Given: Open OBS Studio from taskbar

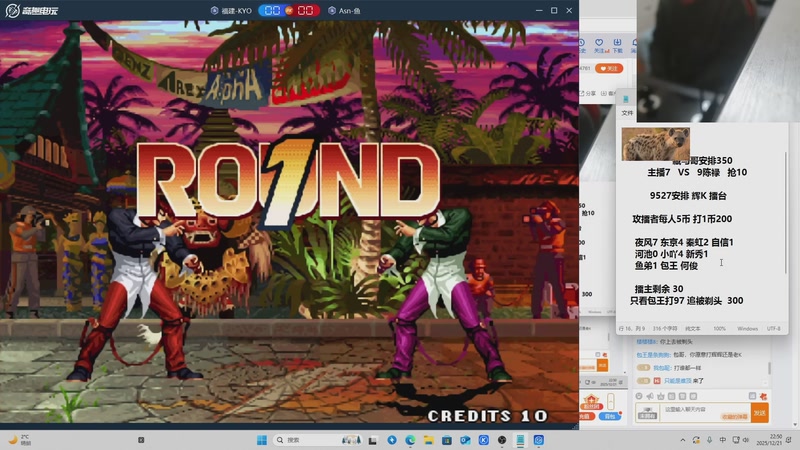Looking at the screenshot, I should (x=502, y=440).
